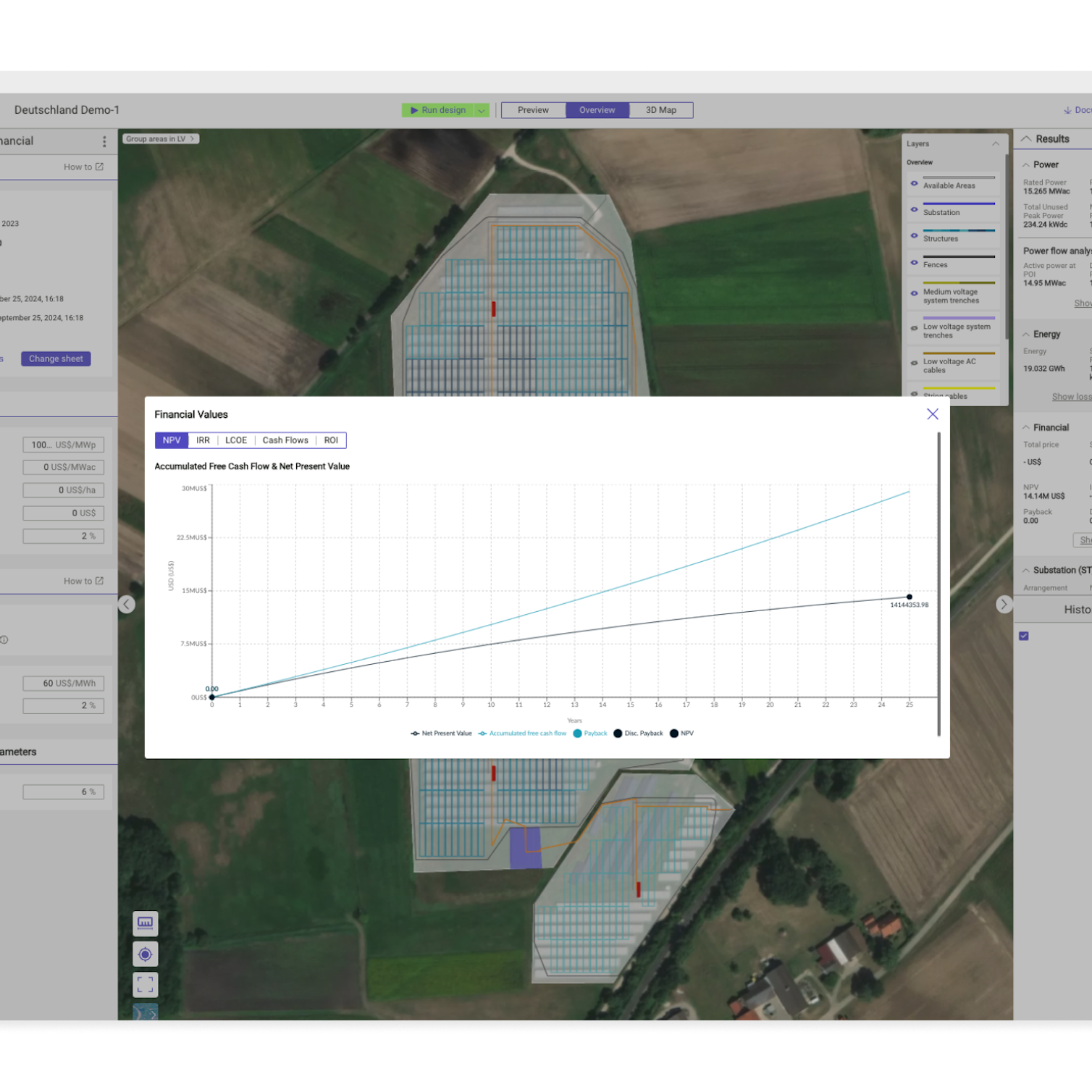
Task: Collapse the Energy results section
Action: [1026, 335]
